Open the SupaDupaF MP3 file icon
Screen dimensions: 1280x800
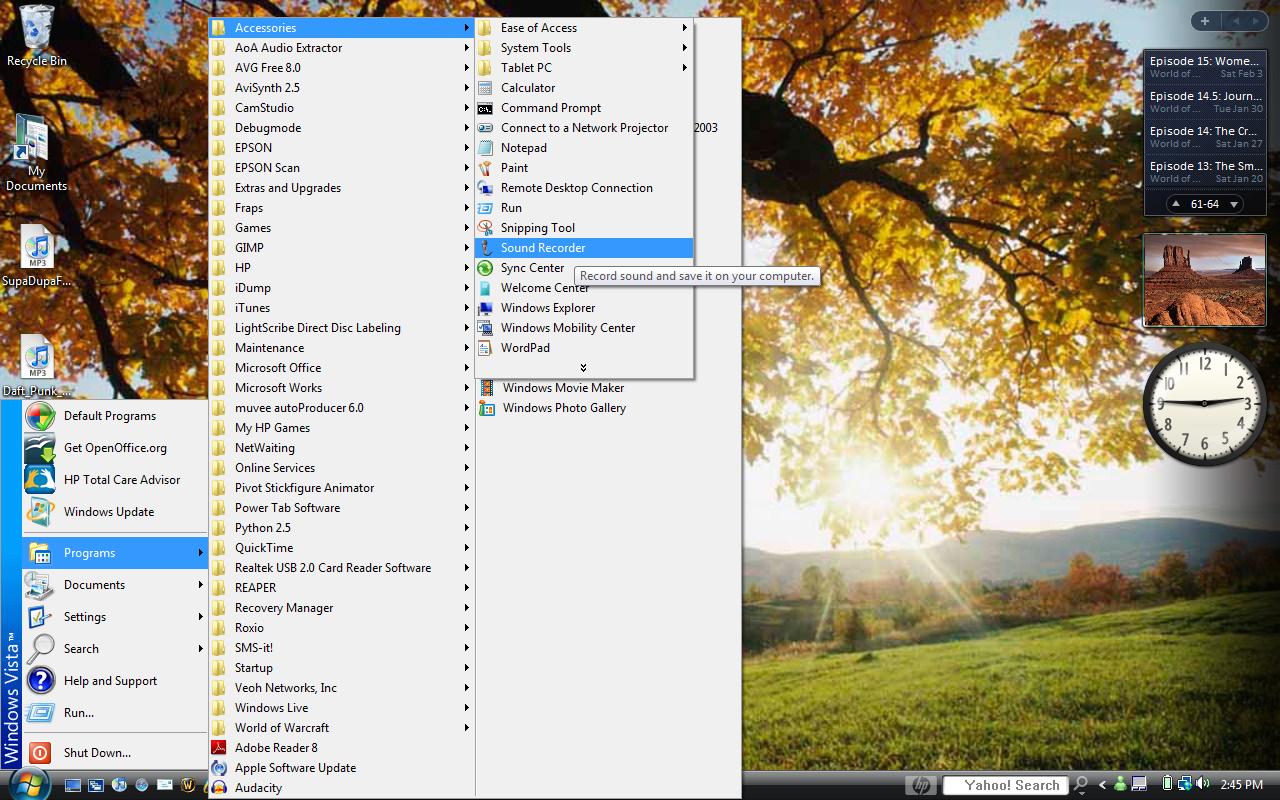coord(36,255)
